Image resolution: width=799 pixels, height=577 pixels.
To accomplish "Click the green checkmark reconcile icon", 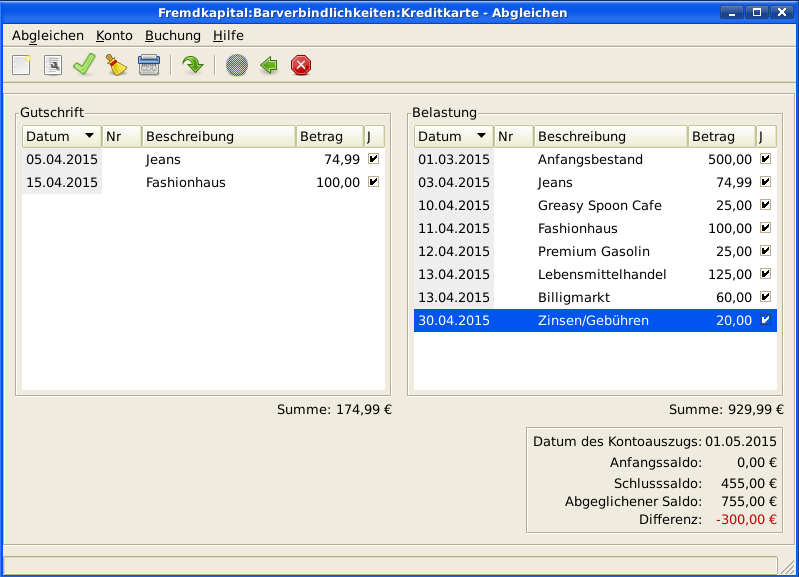I will tap(84, 66).
